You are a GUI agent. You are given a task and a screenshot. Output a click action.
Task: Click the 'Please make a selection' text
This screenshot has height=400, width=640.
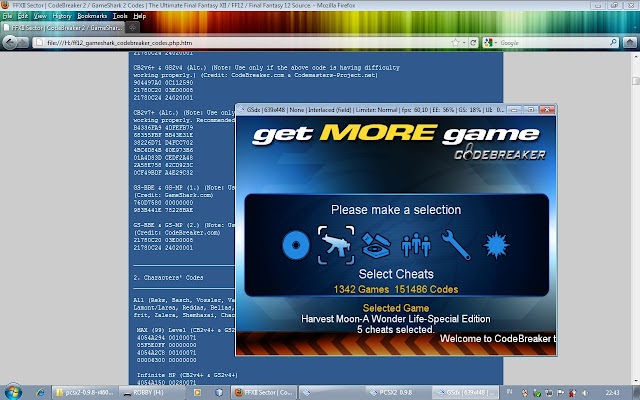(396, 210)
